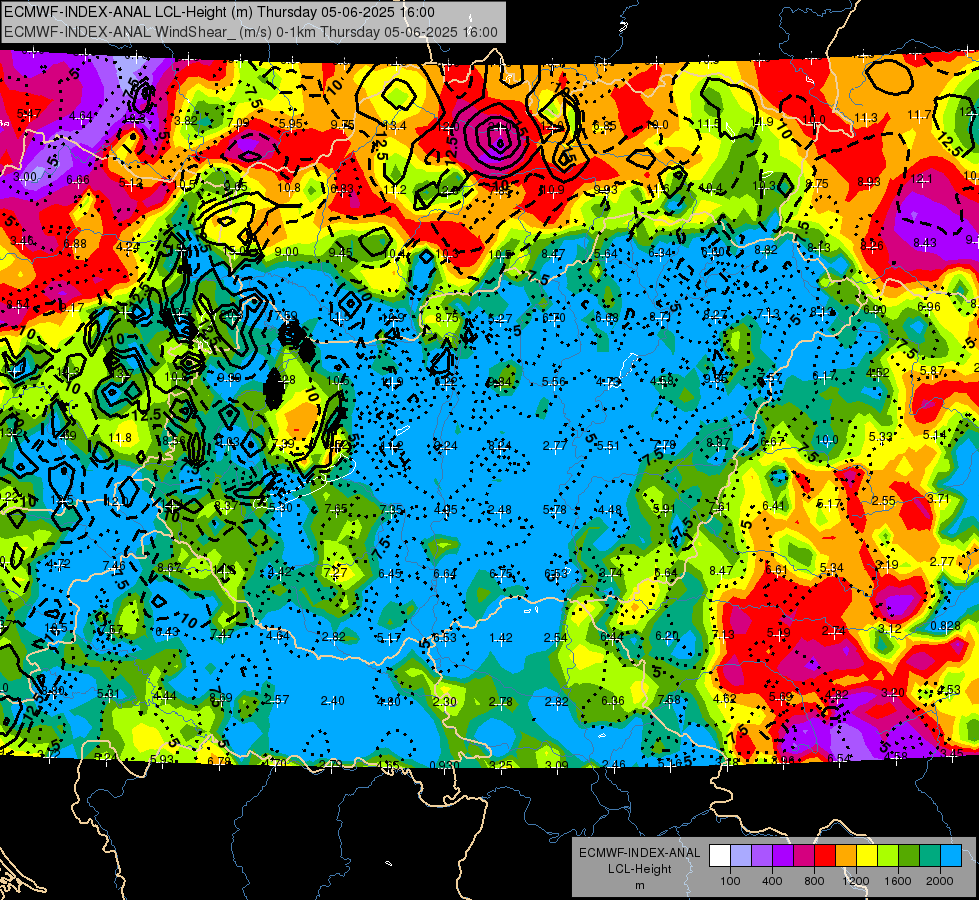This screenshot has height=900, width=979.
Task: Click the teal legend swatch left of 2000
Action: click(x=930, y=856)
